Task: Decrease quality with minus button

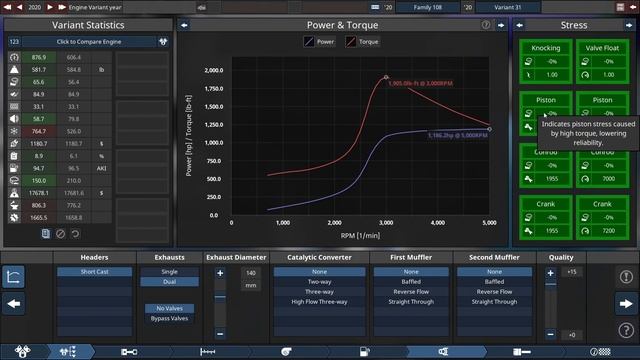Action: (x=551, y=334)
